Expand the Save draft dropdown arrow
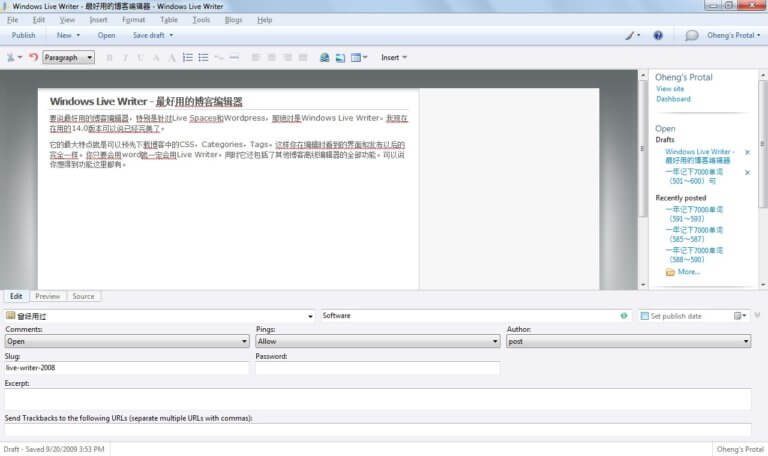 coord(171,35)
